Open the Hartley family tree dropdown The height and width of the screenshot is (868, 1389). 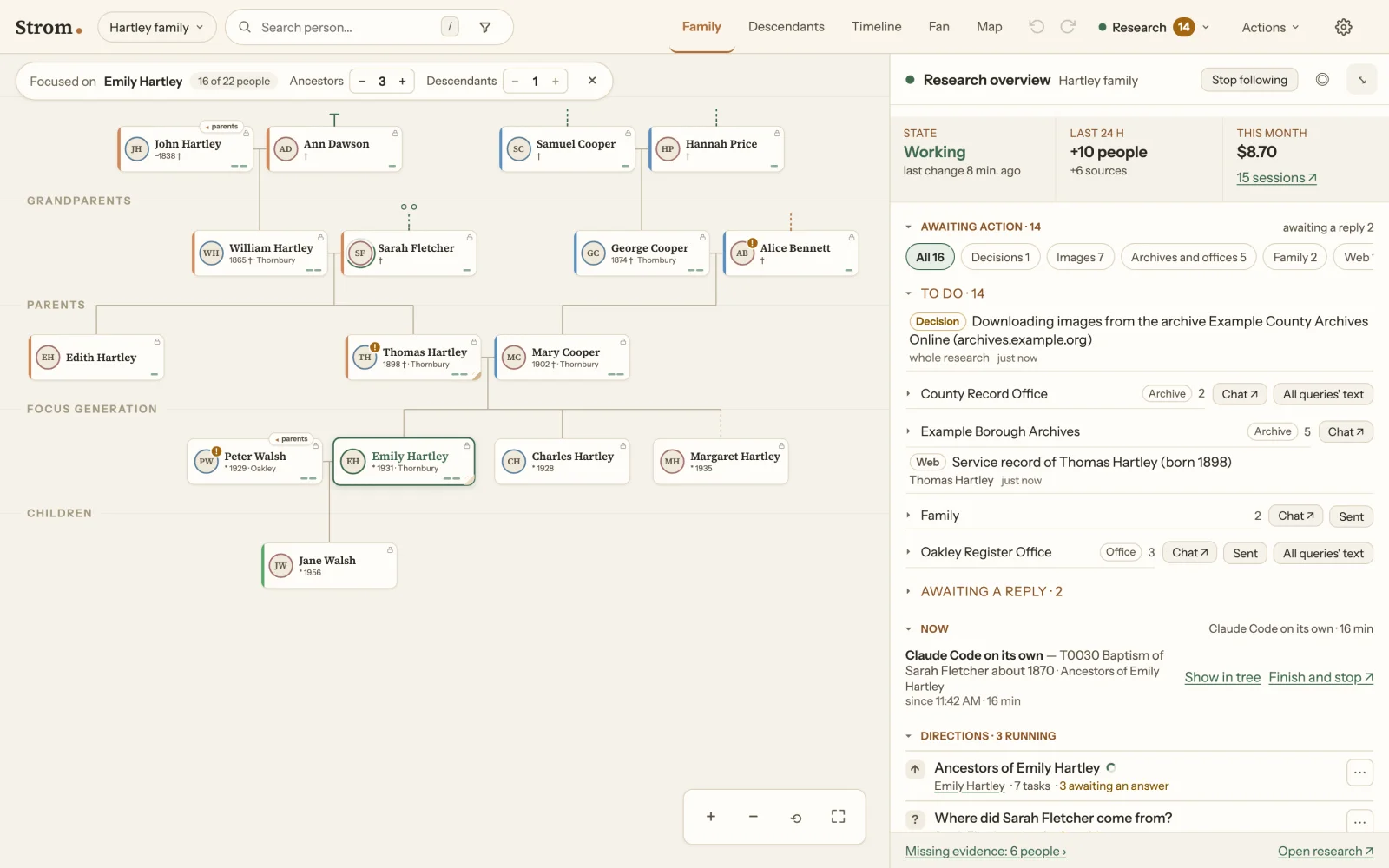coord(156,27)
